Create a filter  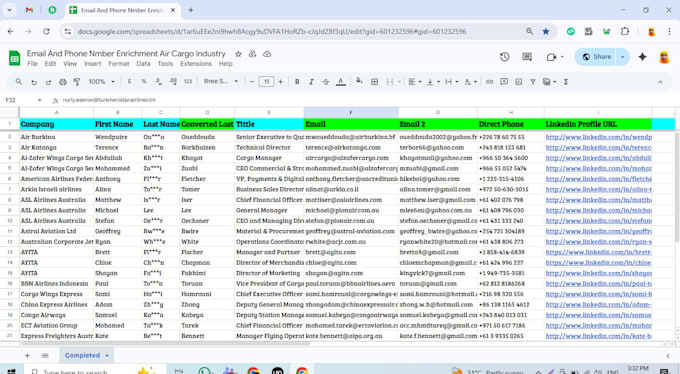pos(533,82)
